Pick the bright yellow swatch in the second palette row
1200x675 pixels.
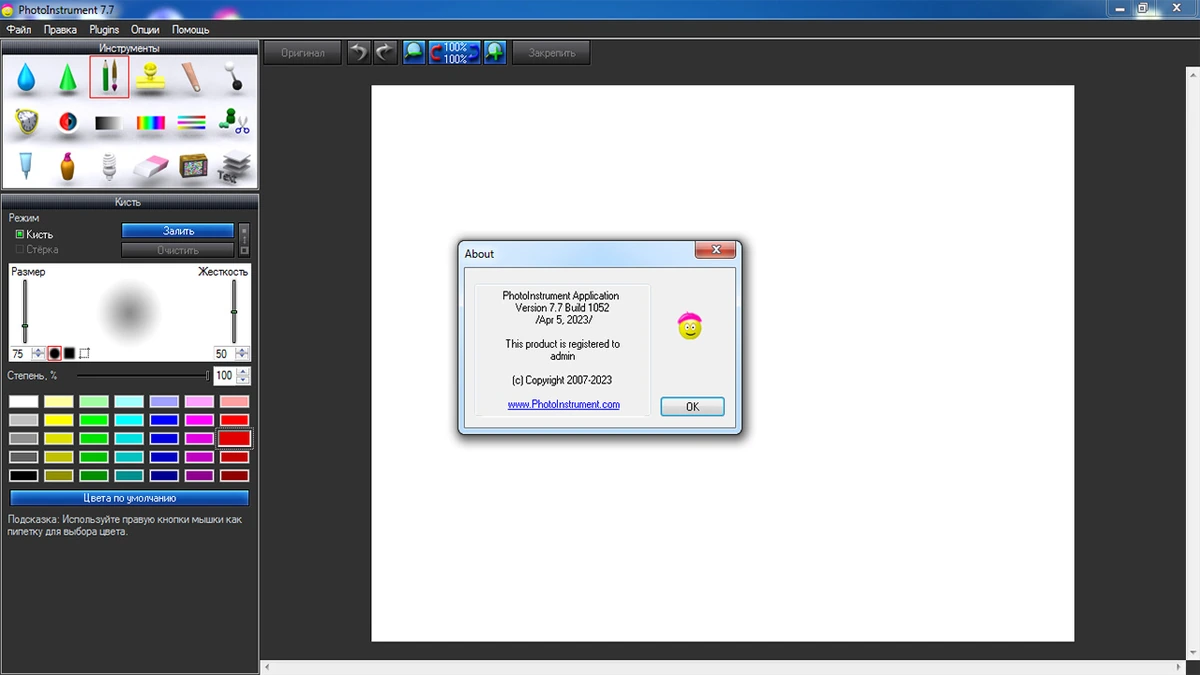[x=59, y=420]
